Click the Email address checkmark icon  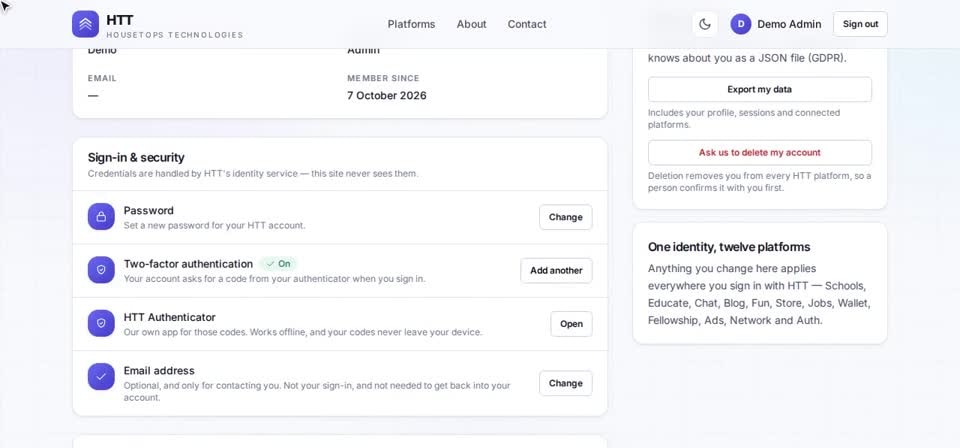101,376
